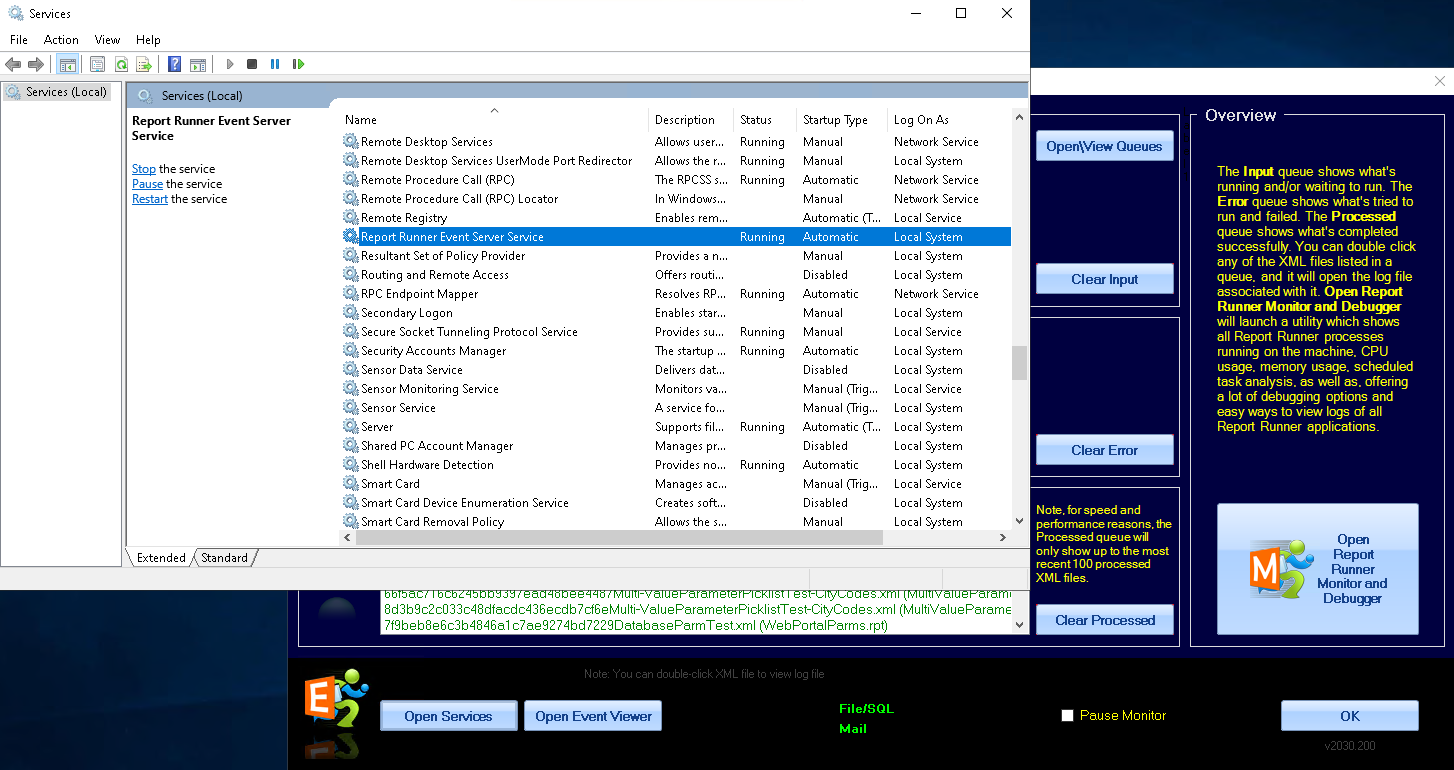Click the gear icon beside Remote Registry
This screenshot has width=1454, height=770.
click(351, 217)
